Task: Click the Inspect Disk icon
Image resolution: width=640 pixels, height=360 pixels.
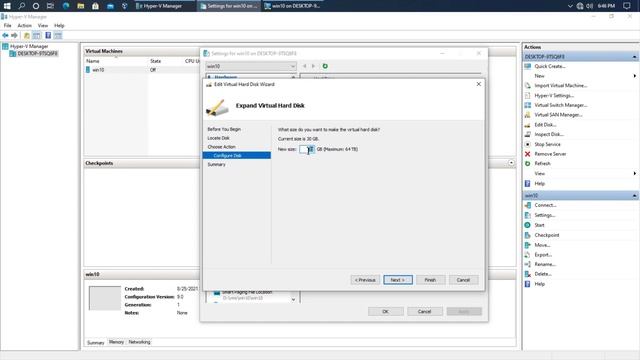Action: (x=528, y=134)
